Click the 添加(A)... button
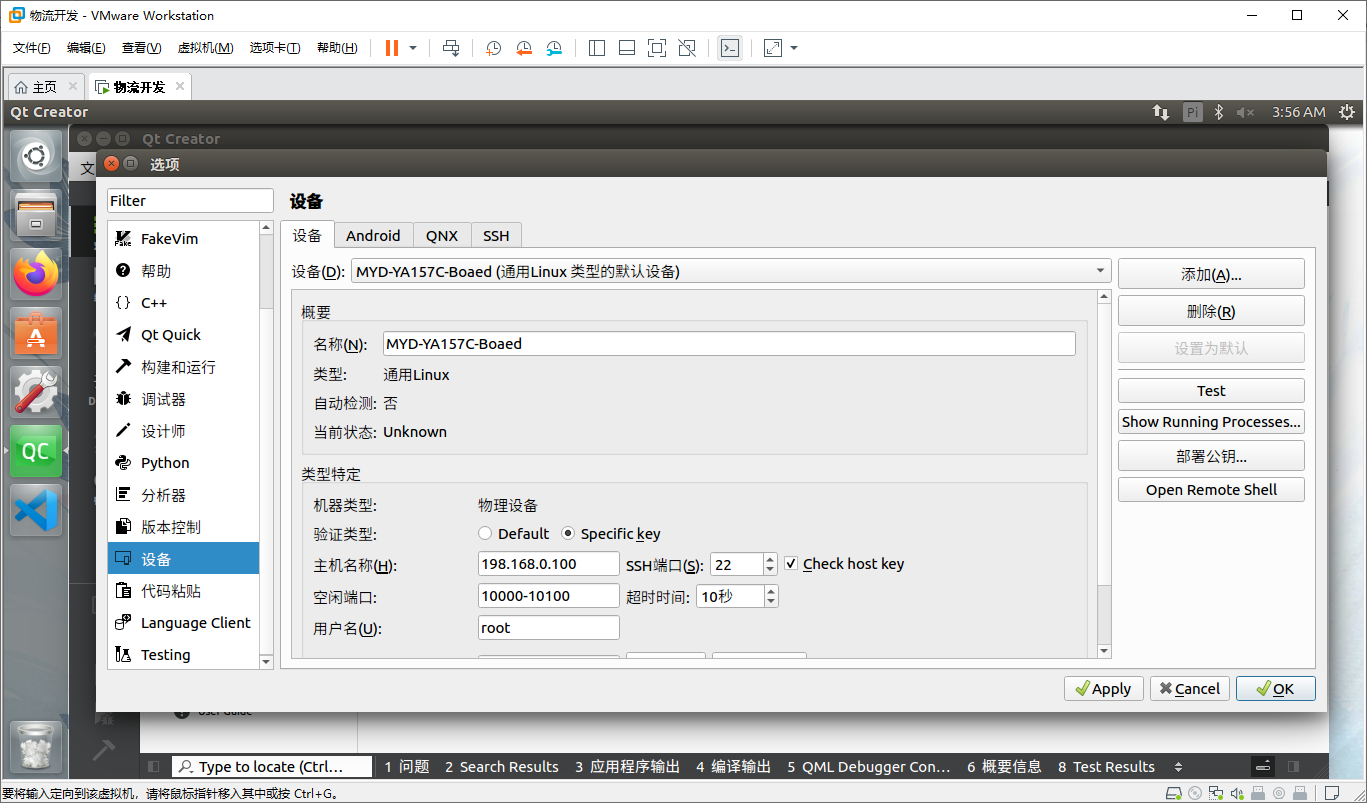This screenshot has height=803, width=1367. pos(1211,274)
